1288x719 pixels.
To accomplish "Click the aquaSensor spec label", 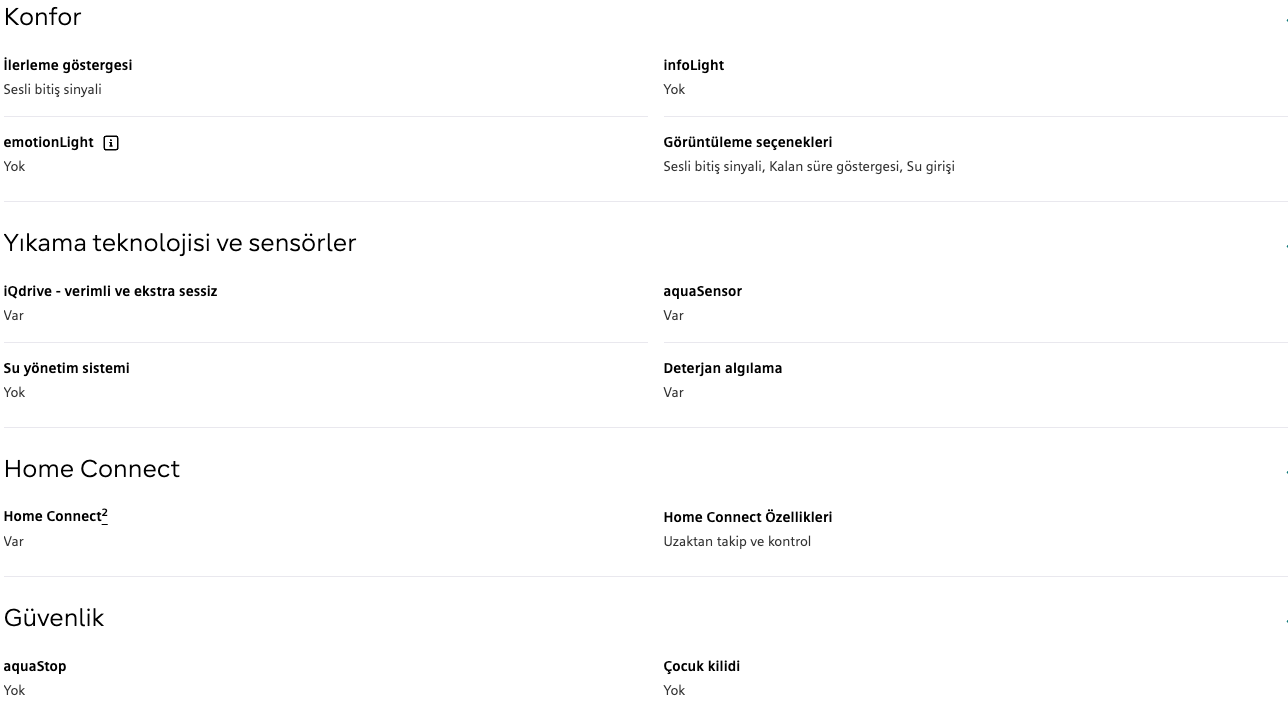I will 702,291.
